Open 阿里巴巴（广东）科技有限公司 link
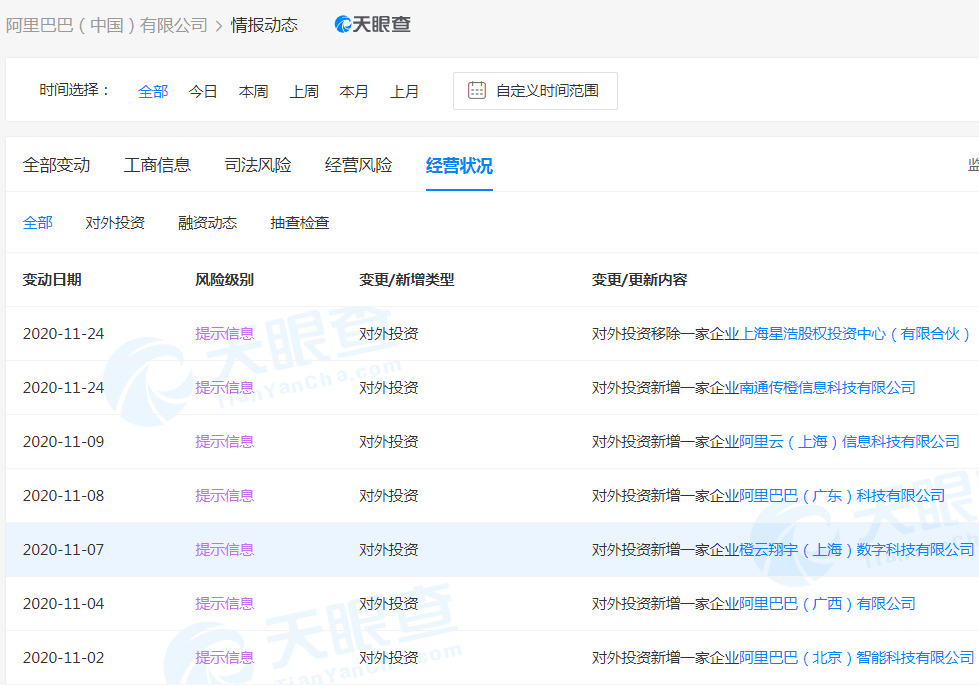979x685 pixels. (842, 496)
